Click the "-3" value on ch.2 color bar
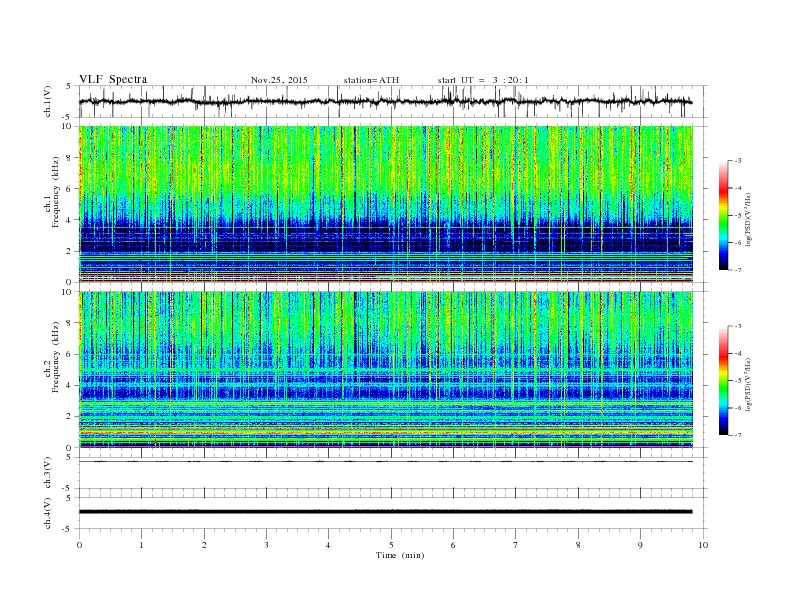This screenshot has height=612, width=792. click(x=738, y=326)
